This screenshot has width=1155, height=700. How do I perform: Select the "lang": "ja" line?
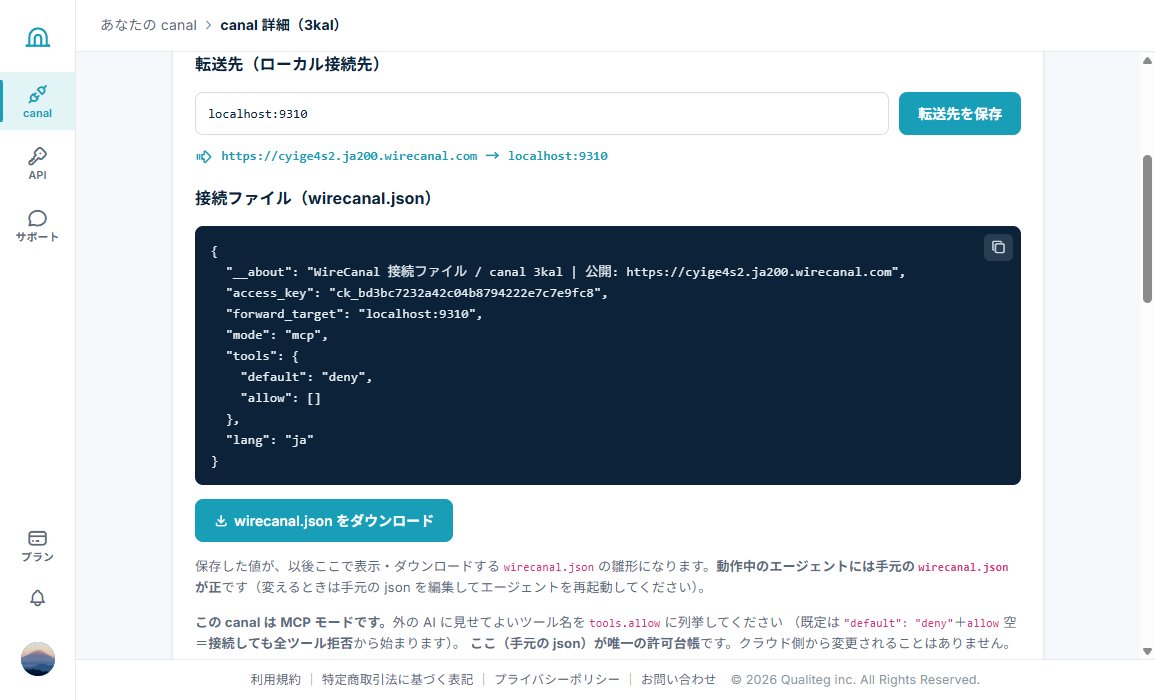pyautogui.click(x=270, y=440)
